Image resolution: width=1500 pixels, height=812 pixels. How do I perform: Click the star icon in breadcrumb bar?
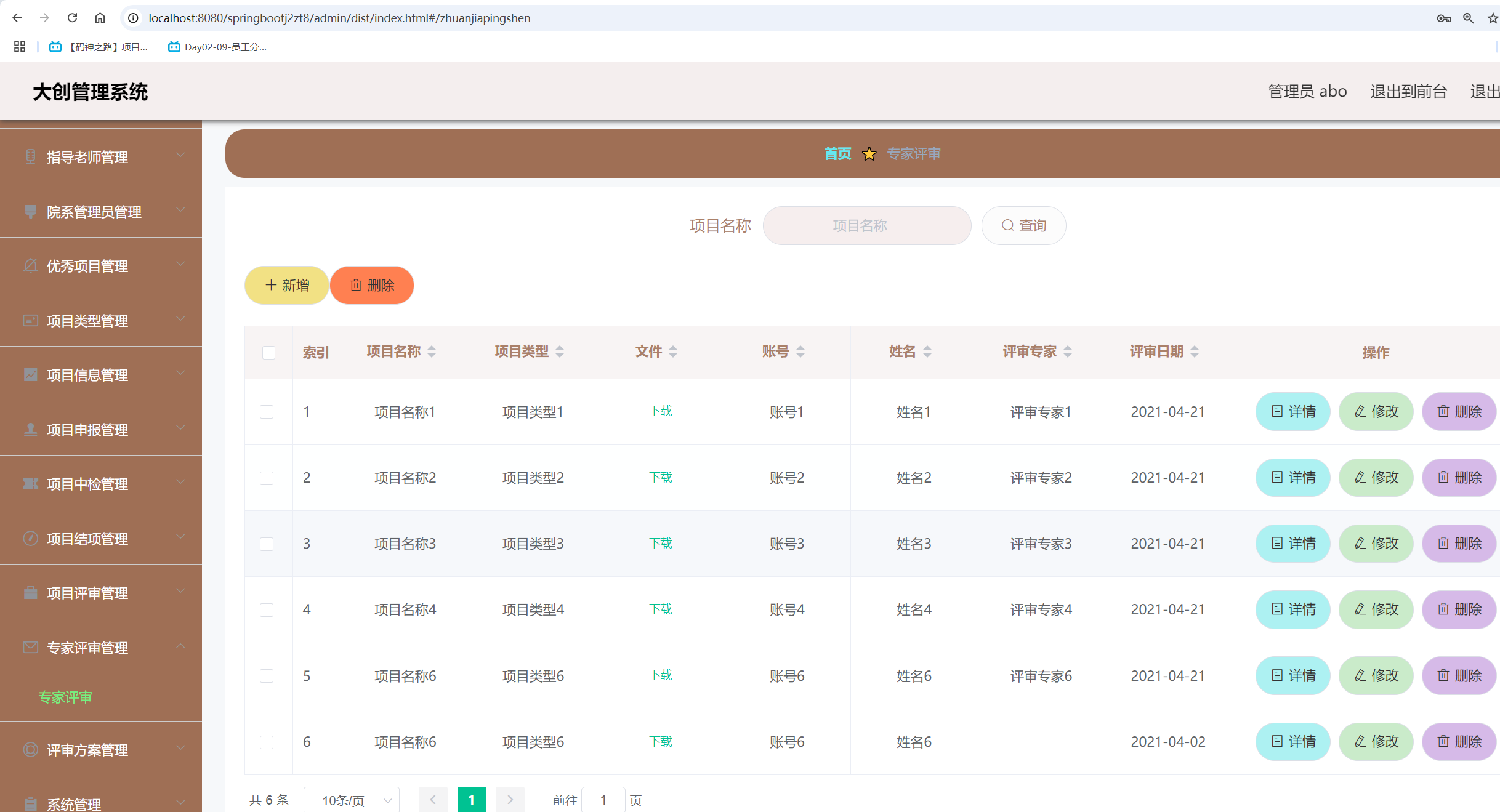click(869, 154)
